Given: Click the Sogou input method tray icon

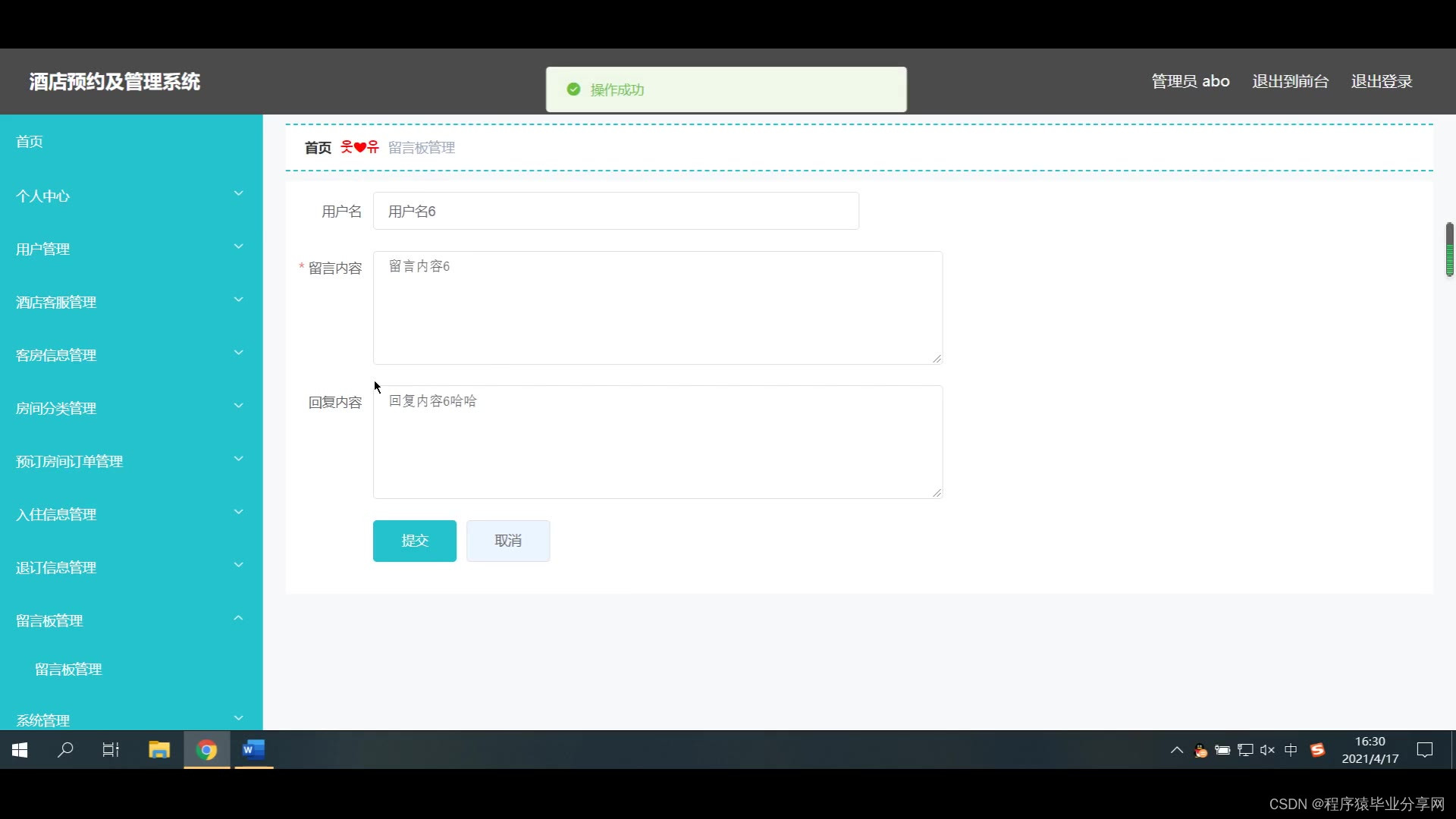Looking at the screenshot, I should (x=1318, y=750).
